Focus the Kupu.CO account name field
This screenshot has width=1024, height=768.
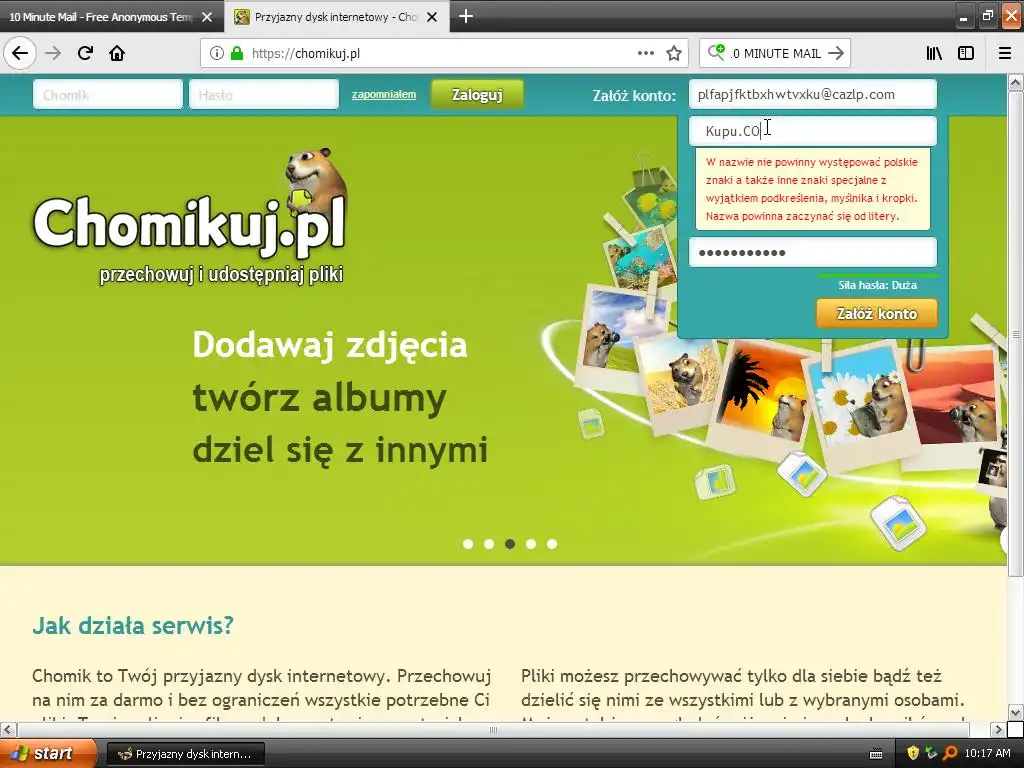812,131
